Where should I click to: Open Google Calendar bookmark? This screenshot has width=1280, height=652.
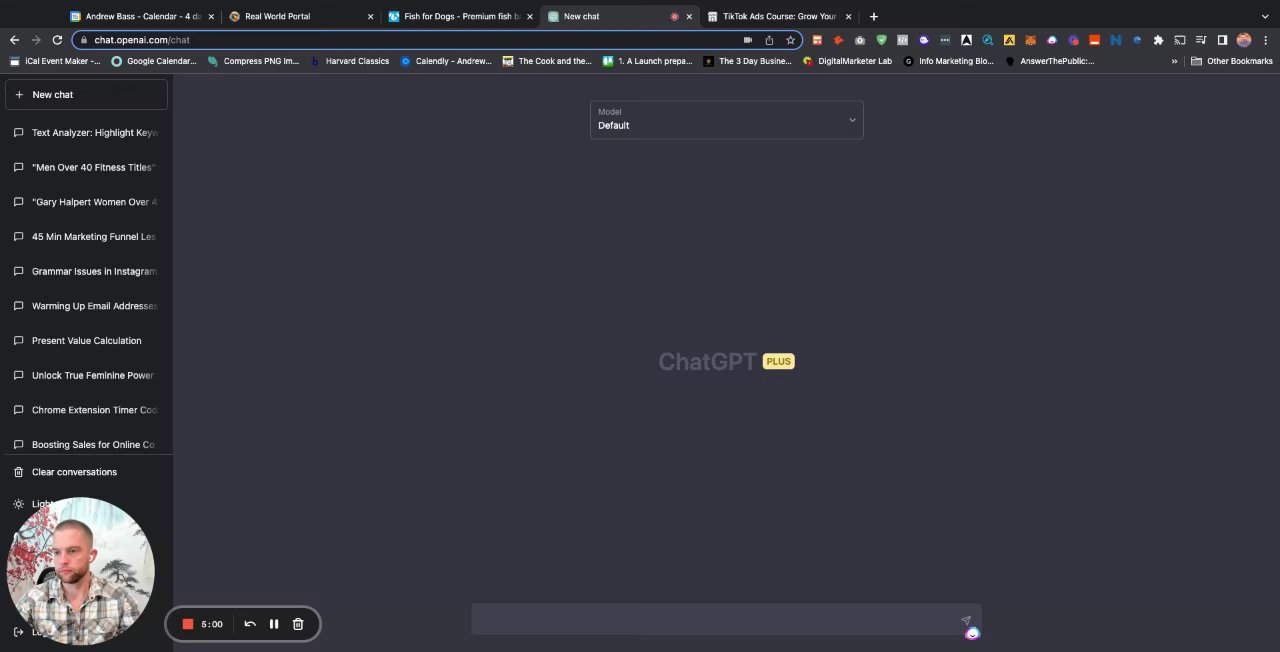coord(154,61)
